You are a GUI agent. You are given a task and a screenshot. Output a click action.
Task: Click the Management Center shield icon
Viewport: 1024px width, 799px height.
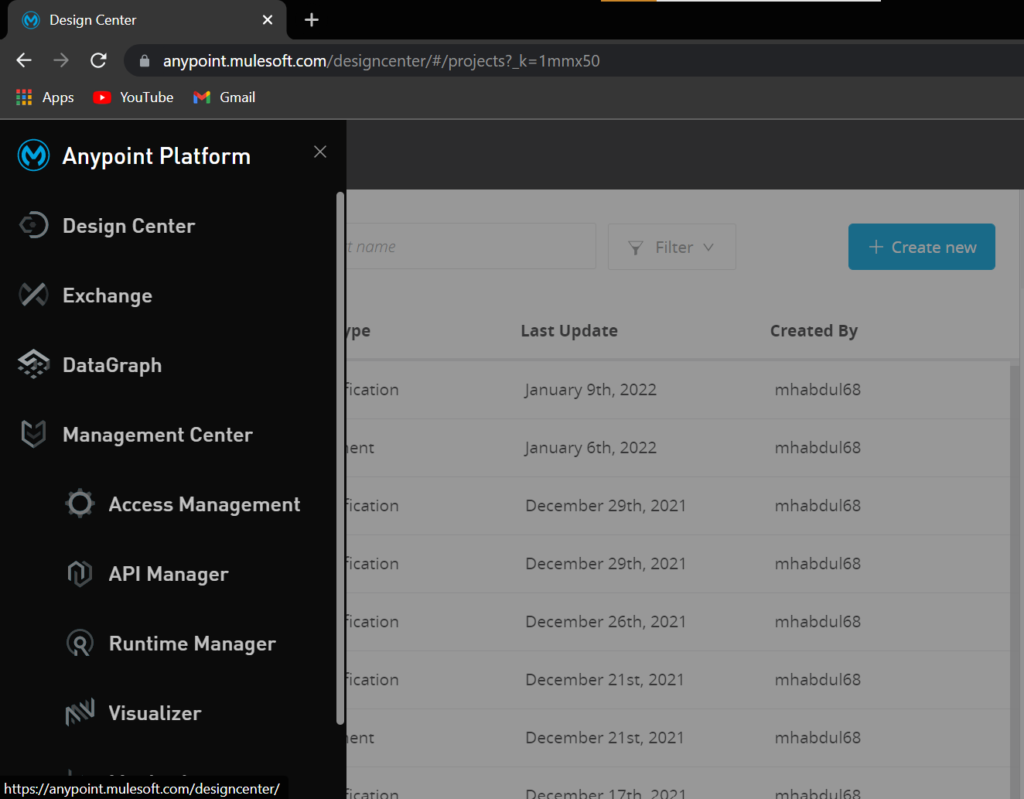pos(33,434)
